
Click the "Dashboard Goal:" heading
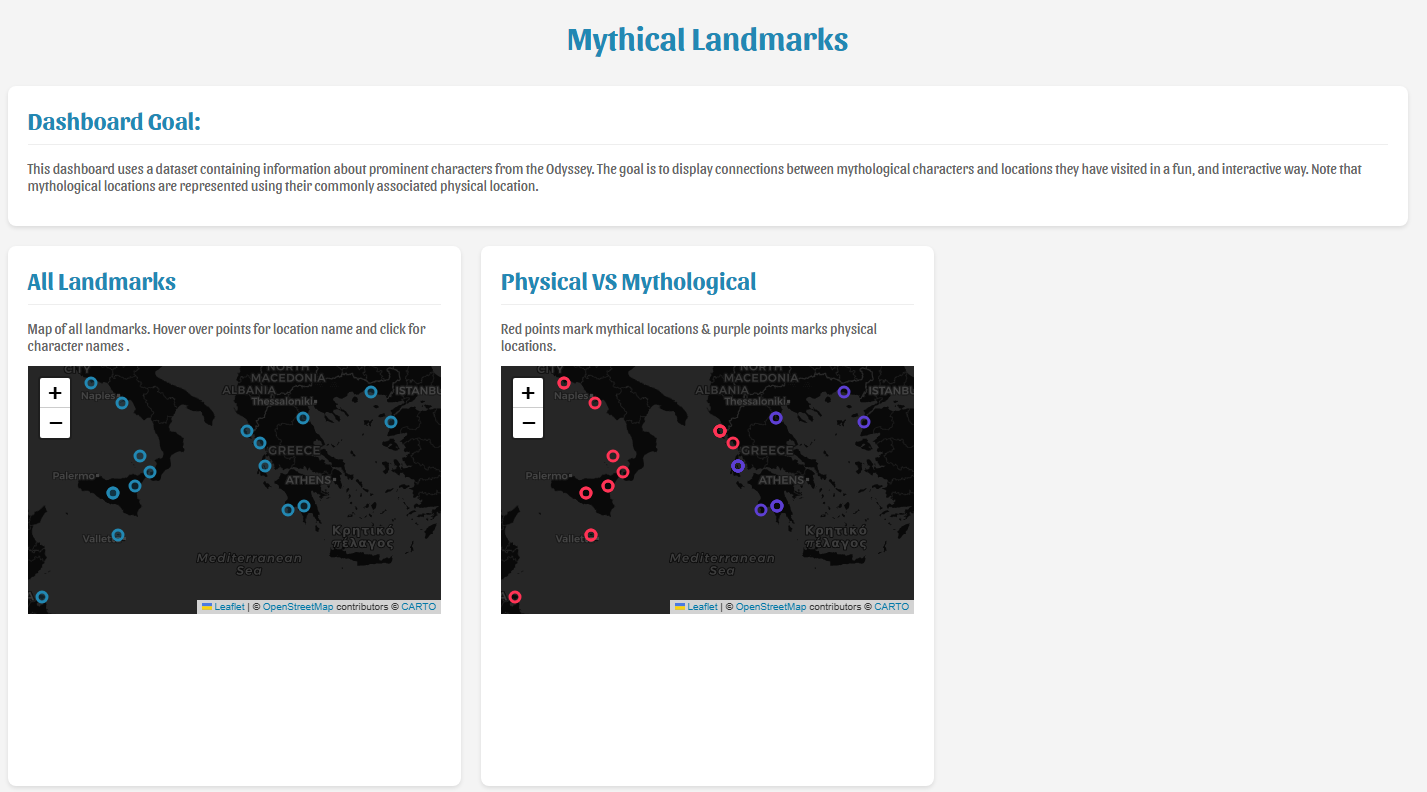pos(115,122)
